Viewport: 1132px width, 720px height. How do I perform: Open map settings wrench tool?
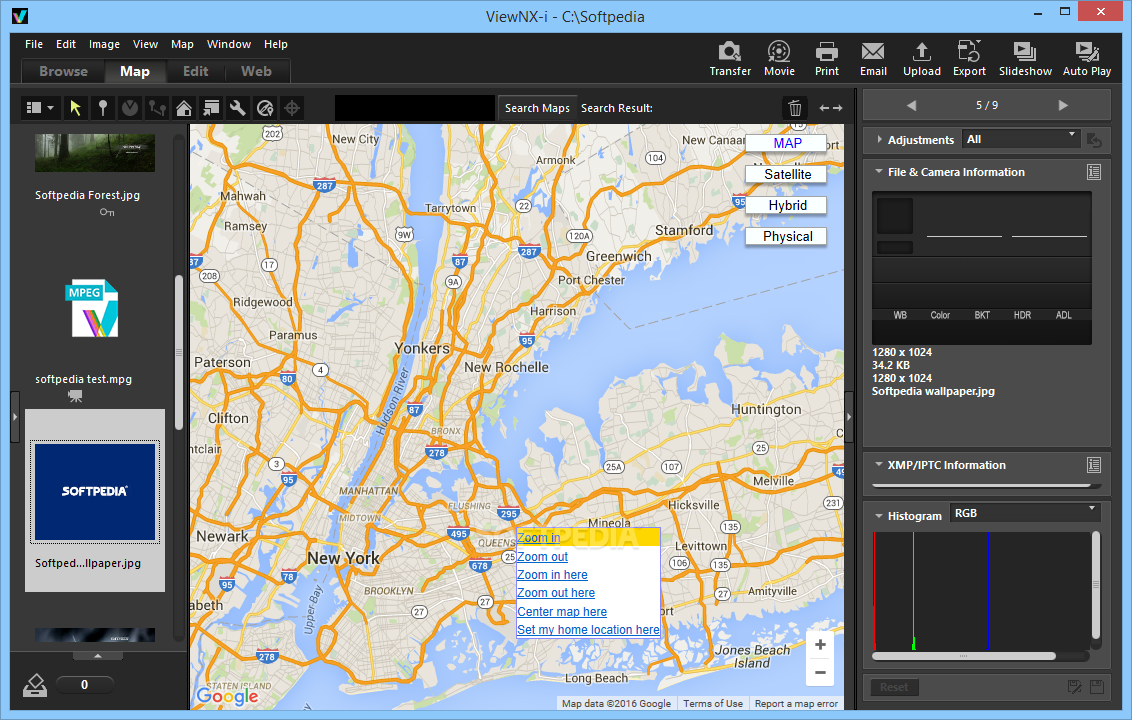pyautogui.click(x=238, y=108)
